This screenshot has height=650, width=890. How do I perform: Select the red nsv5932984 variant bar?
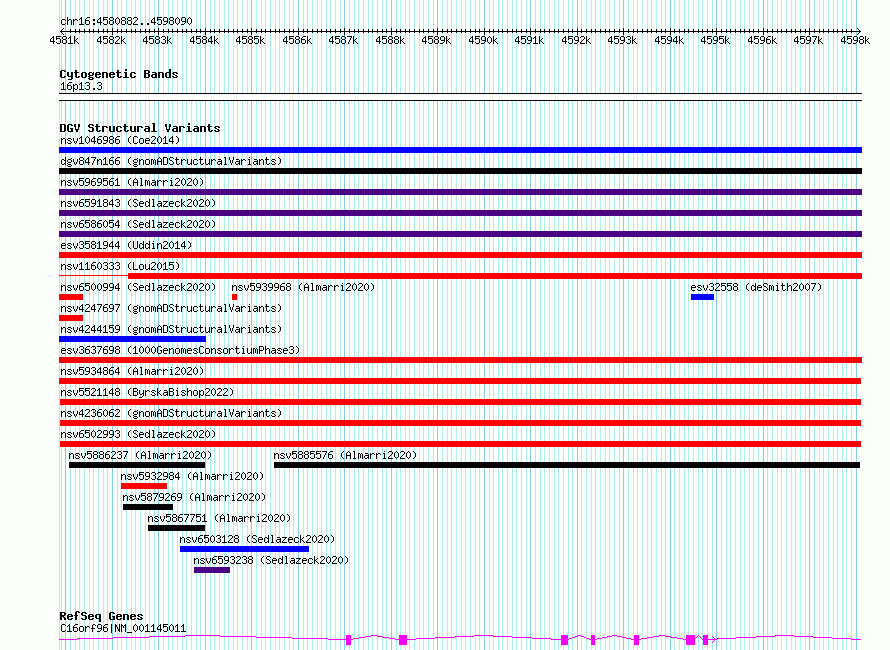(x=144, y=486)
